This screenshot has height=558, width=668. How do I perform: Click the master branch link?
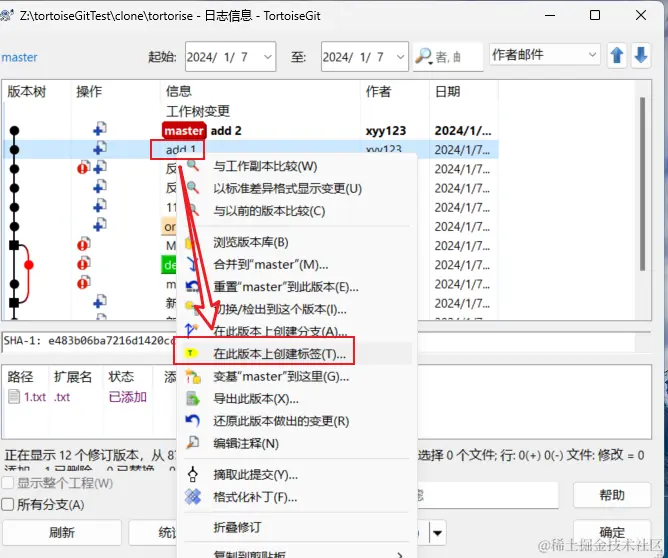tap(20, 57)
